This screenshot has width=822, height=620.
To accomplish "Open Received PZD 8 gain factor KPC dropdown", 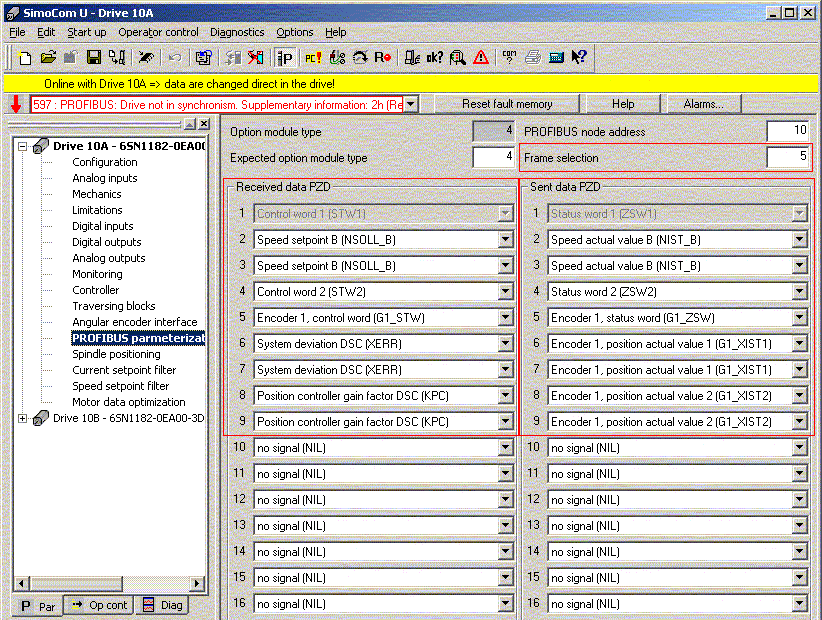I will click(x=505, y=396).
